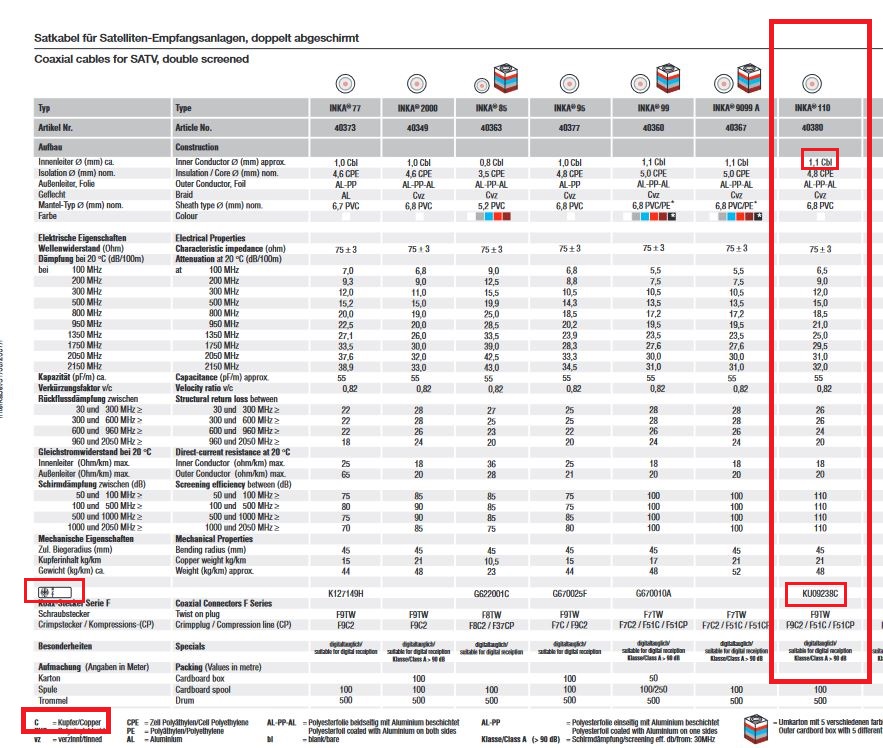Click the approval code G622001C

tap(488, 592)
